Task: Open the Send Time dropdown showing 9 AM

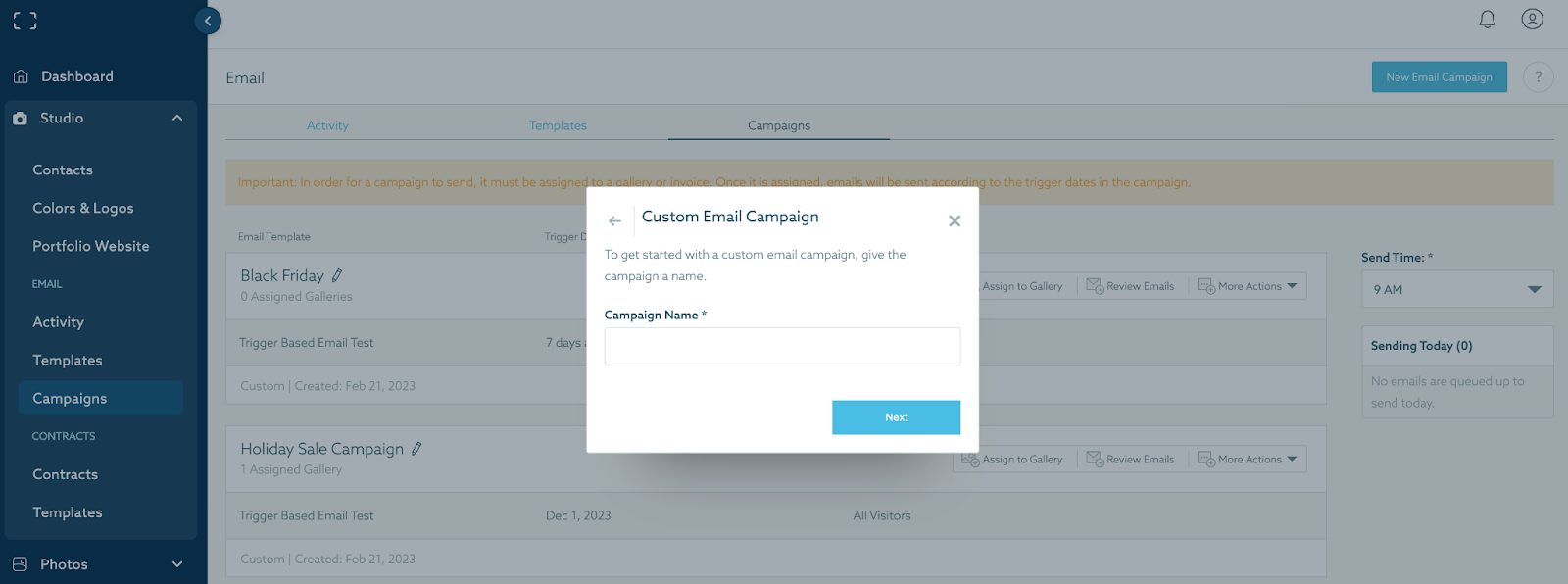Action: coord(1456,290)
